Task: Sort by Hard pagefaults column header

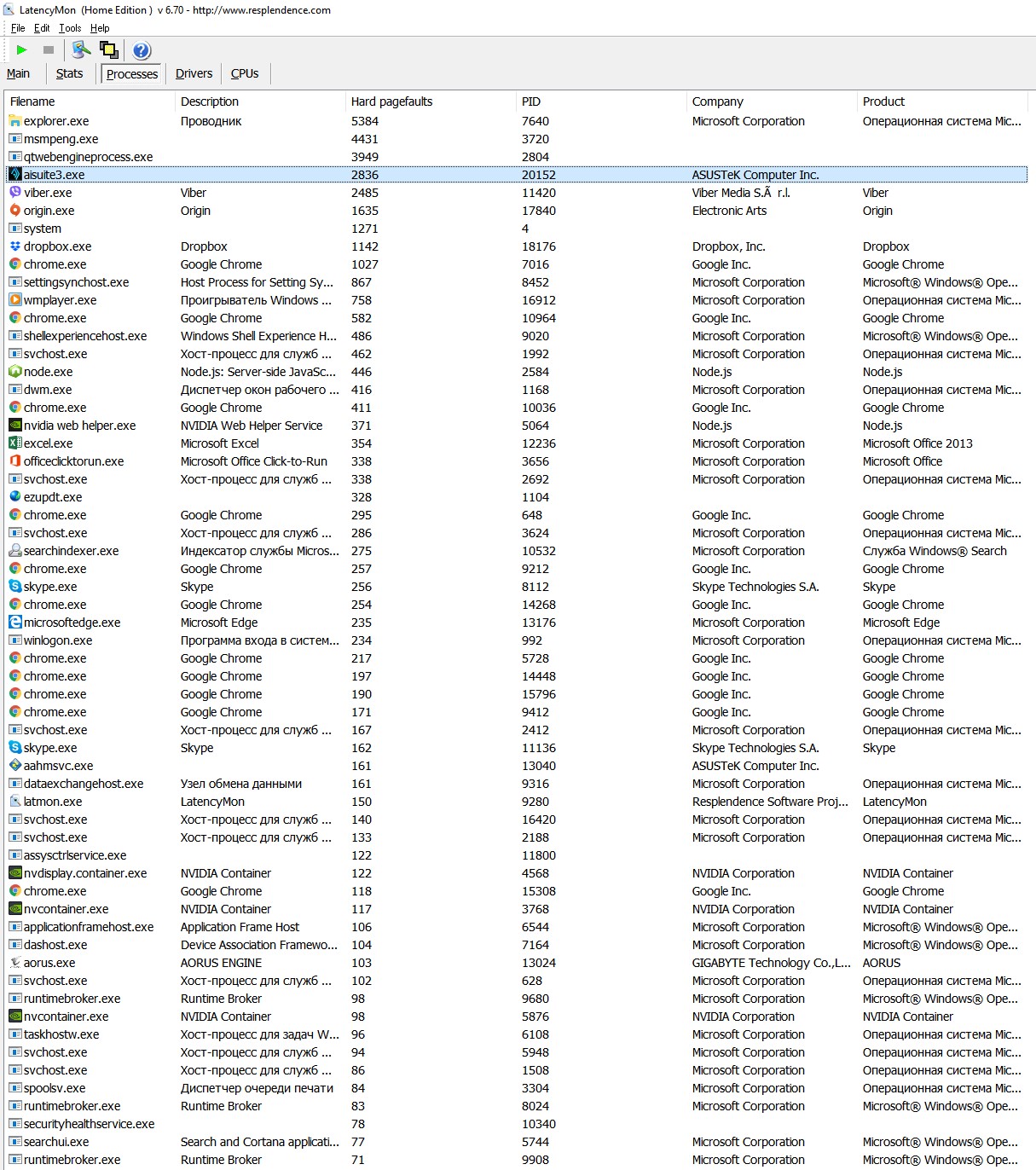Action: [431, 101]
